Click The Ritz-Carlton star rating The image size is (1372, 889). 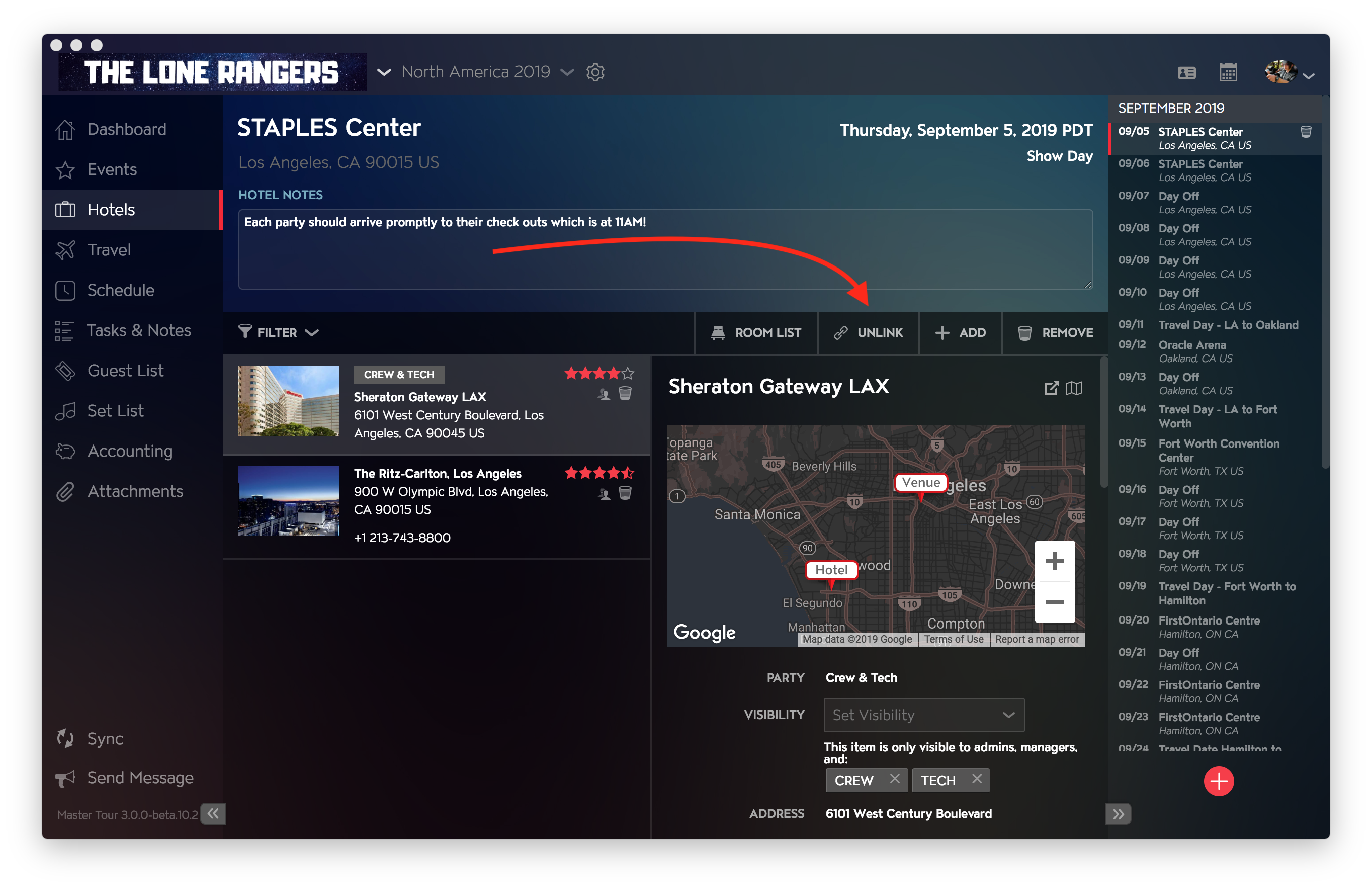599,473
